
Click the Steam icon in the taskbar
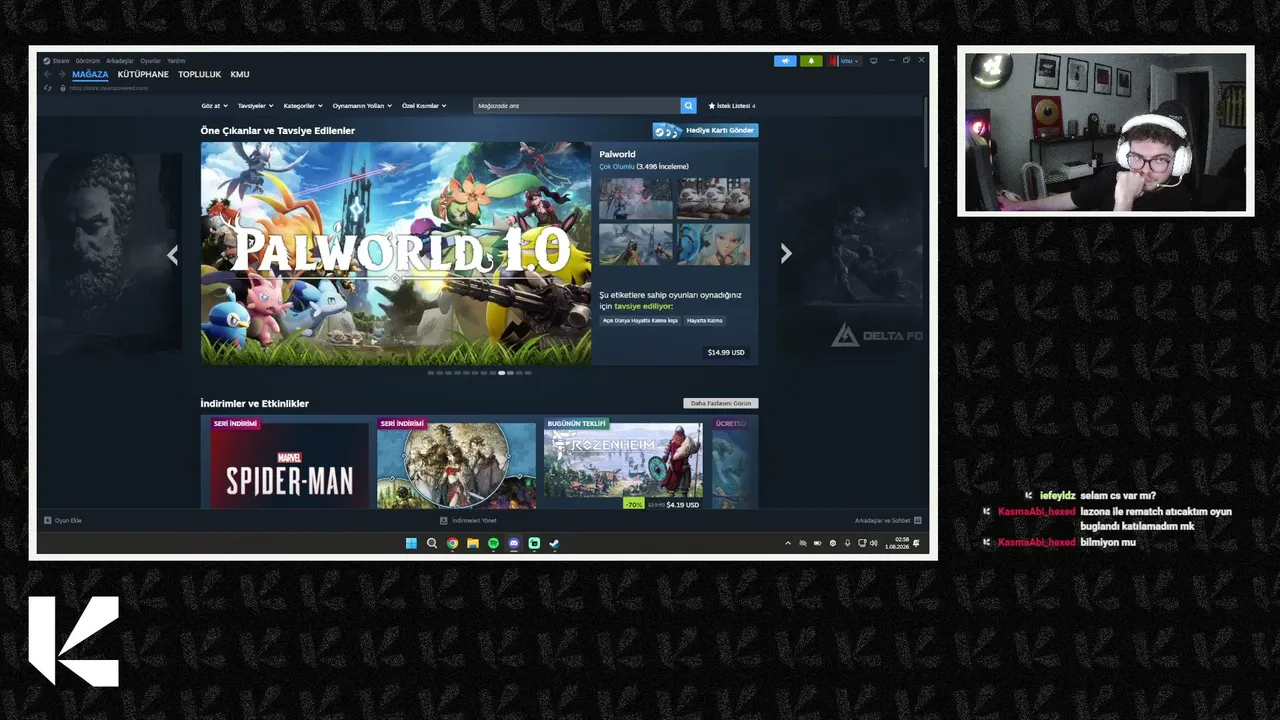coord(555,543)
